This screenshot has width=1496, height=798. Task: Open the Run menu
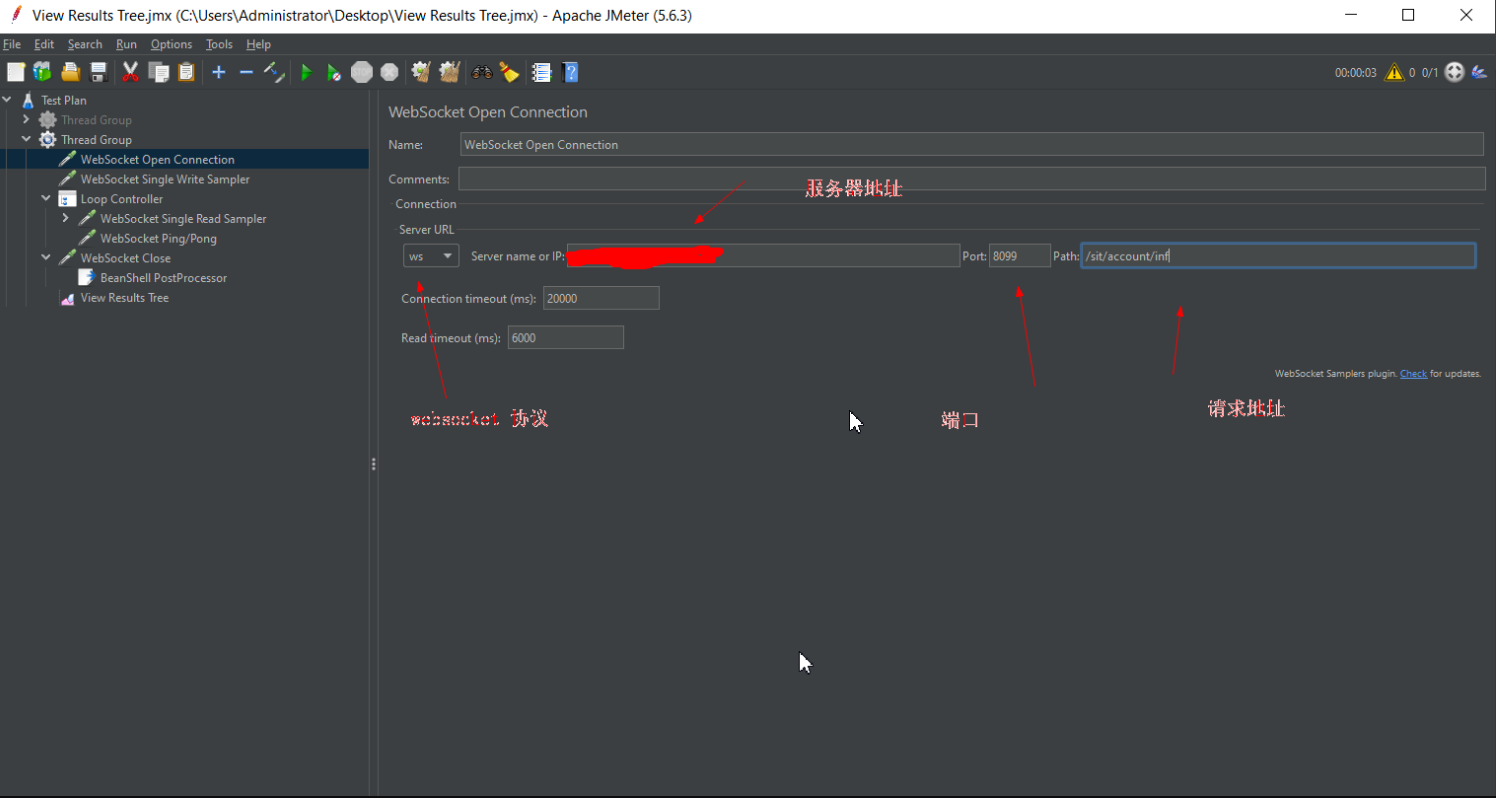pos(126,44)
